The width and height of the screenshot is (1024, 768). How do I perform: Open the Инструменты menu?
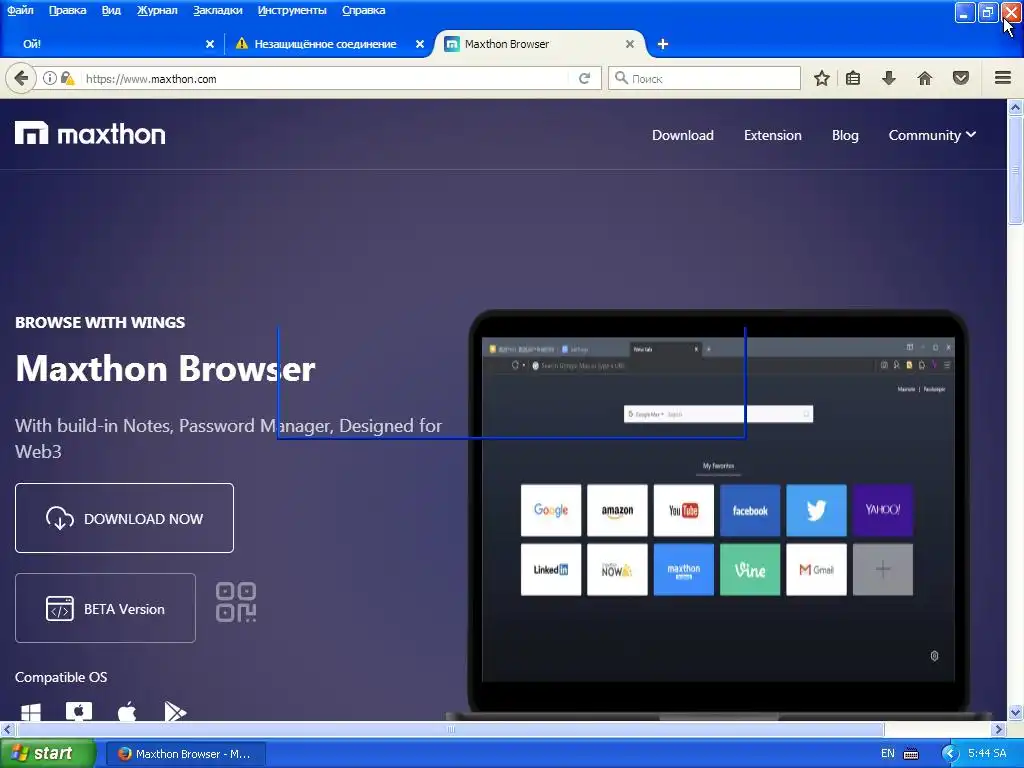tap(292, 10)
